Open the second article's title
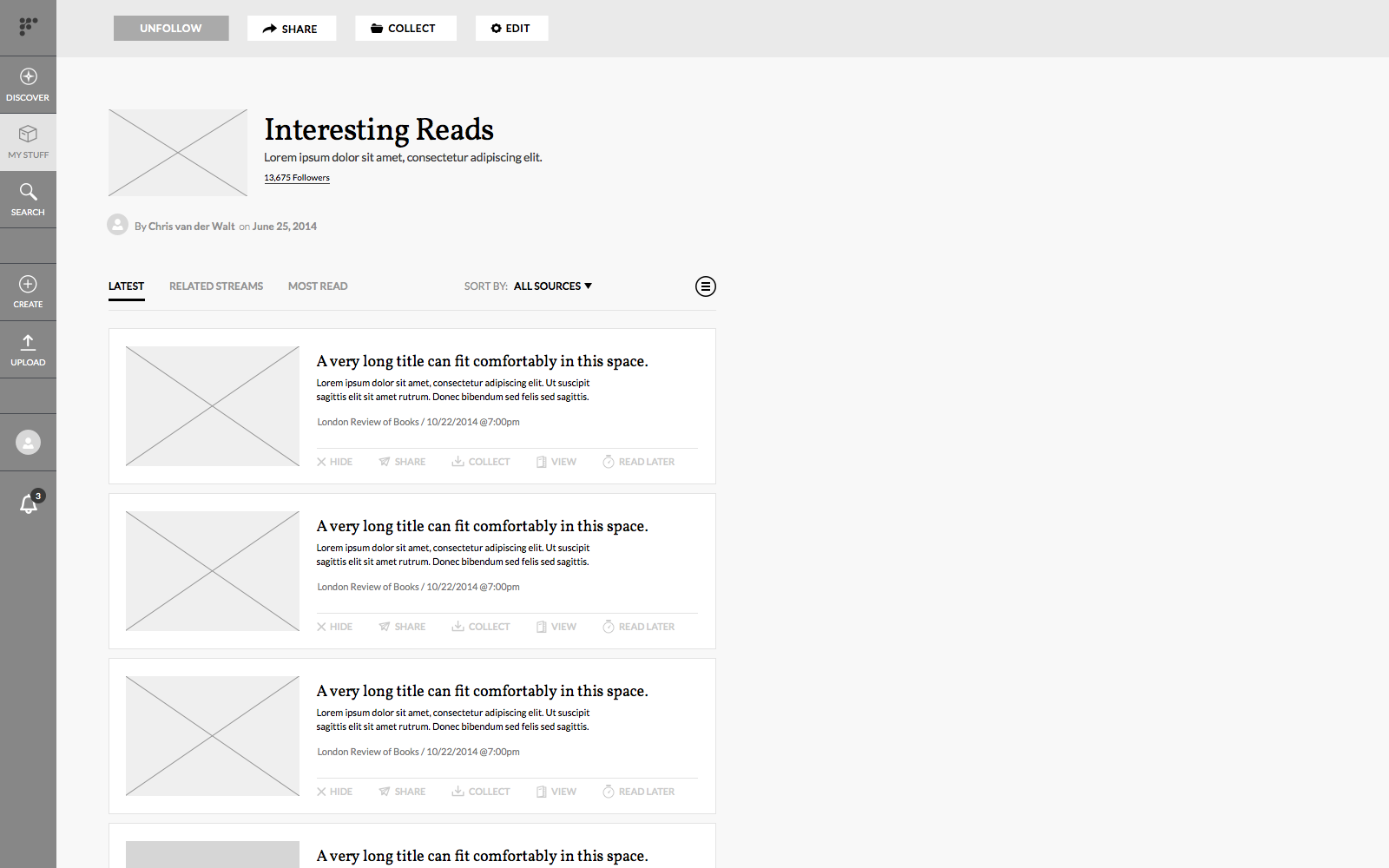 pos(482,526)
